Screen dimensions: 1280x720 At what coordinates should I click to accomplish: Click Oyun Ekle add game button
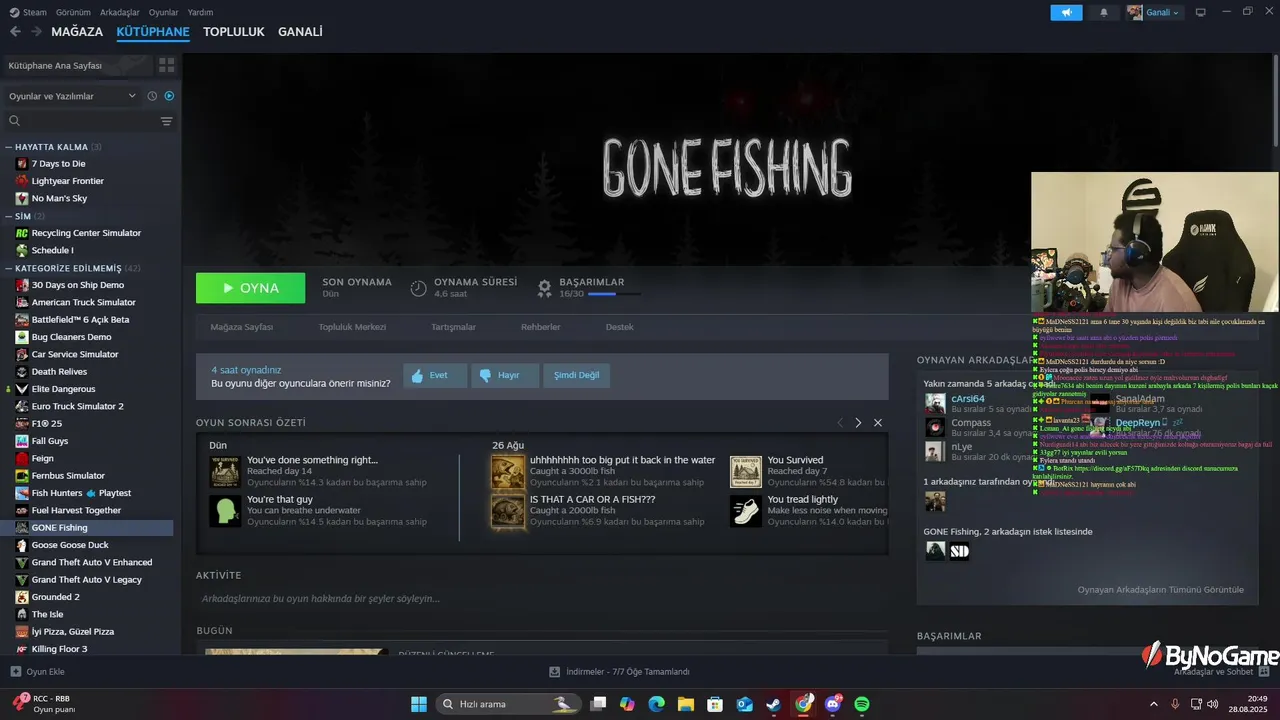pyautogui.click(x=38, y=672)
